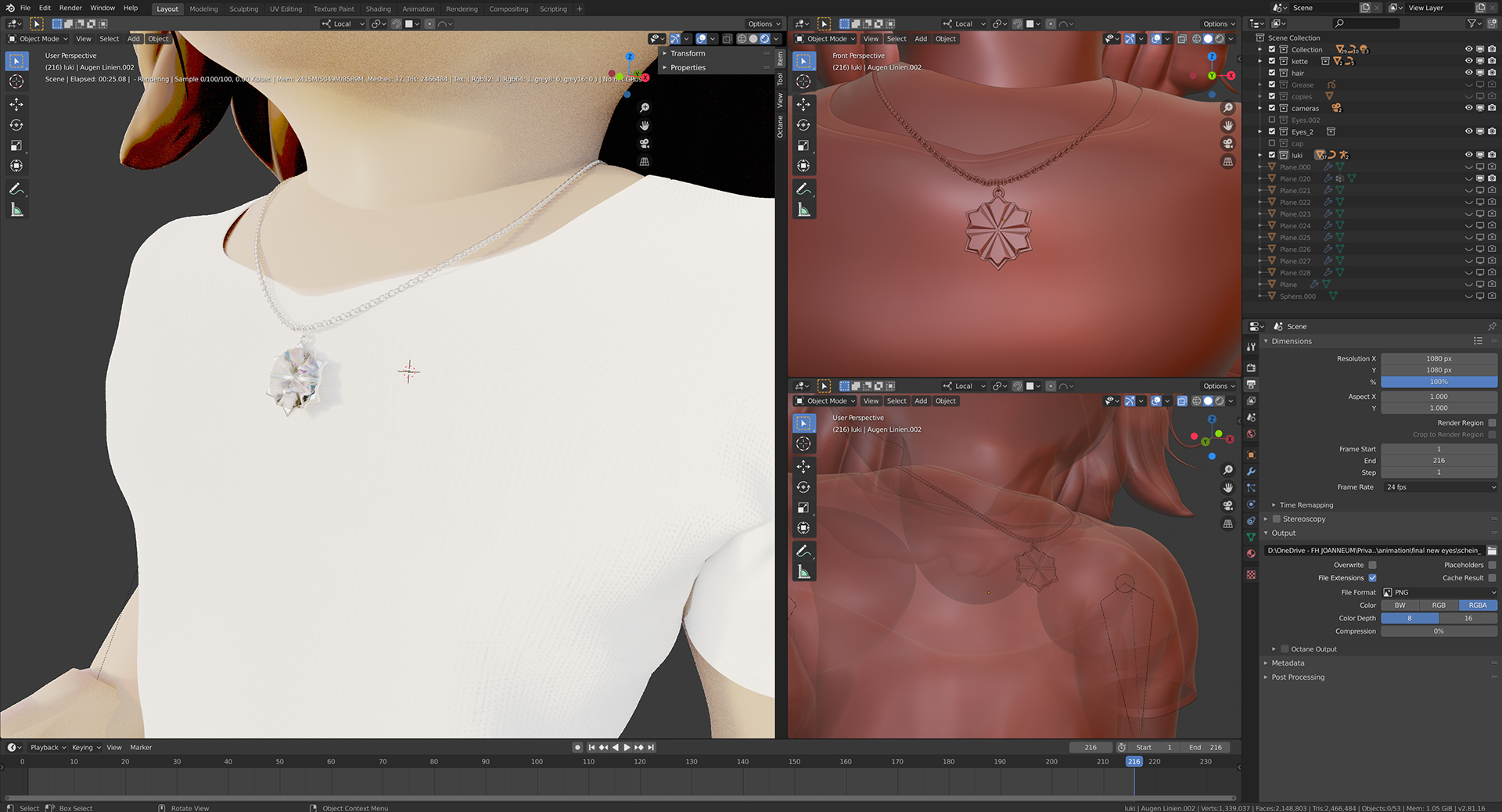Open the Material properties tab

click(1251, 554)
